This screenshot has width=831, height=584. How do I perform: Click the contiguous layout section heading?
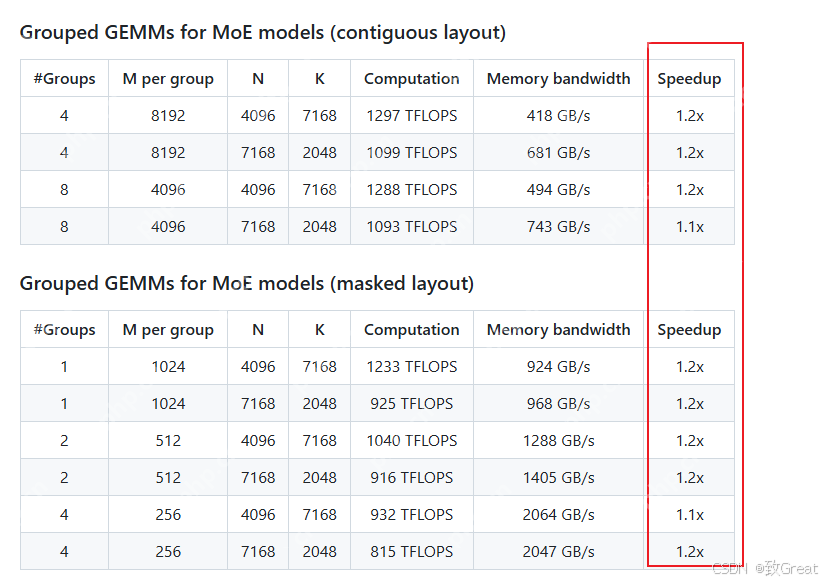point(263,33)
